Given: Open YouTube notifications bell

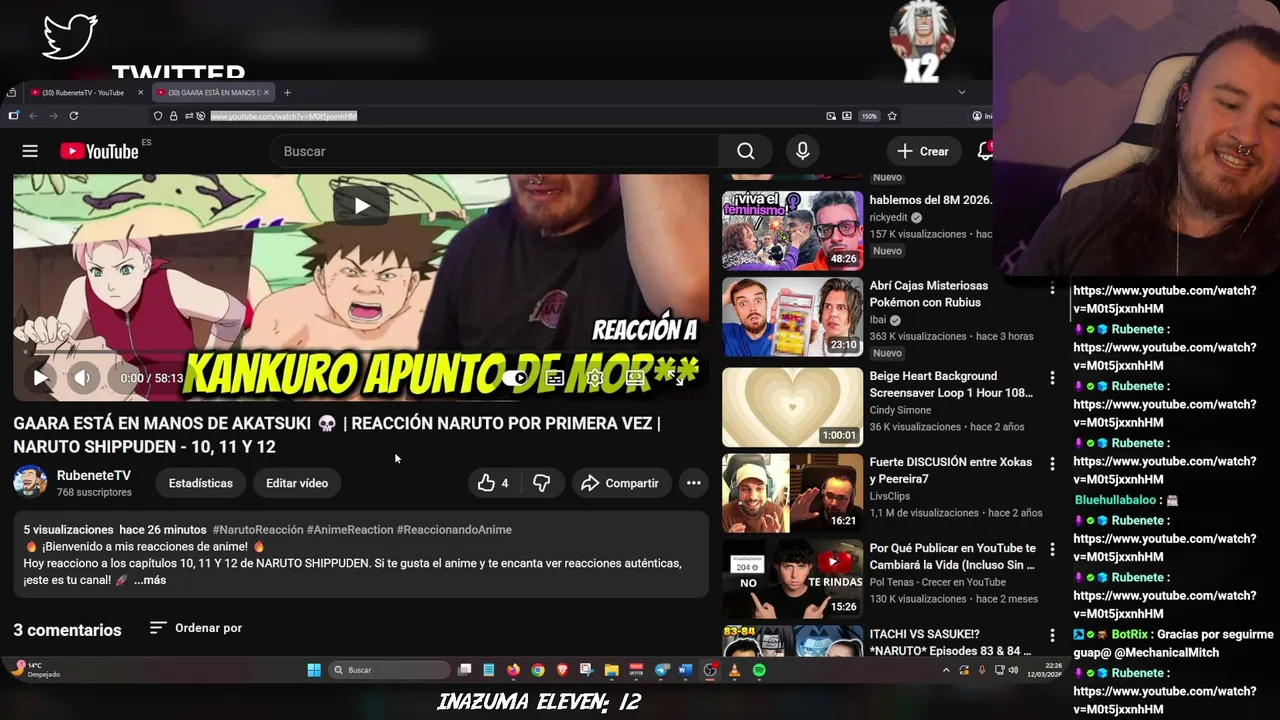Looking at the screenshot, I should pos(985,151).
